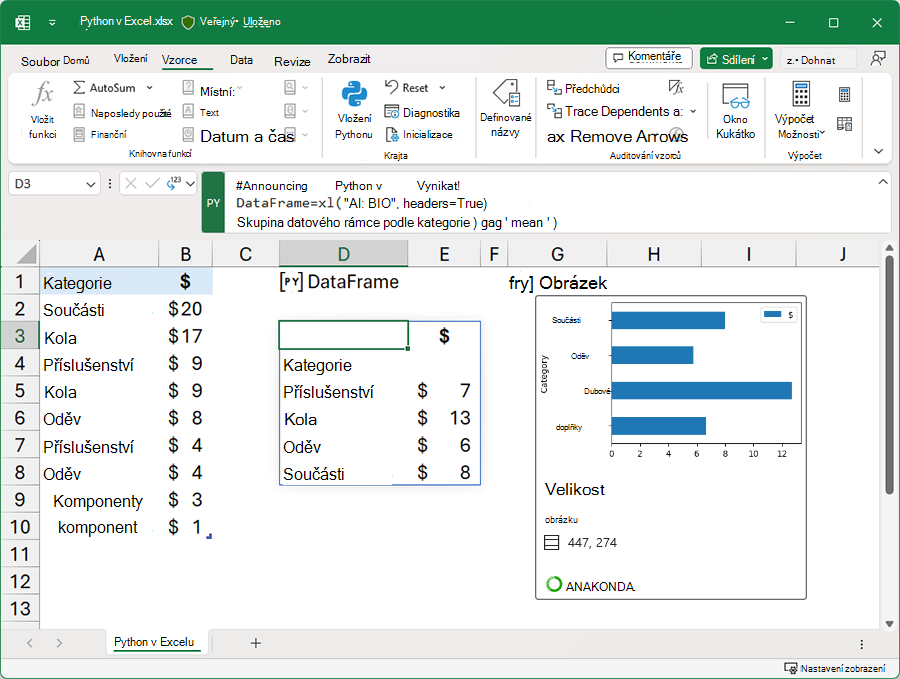Click Trace Dependents
900x679 pixels.
pos(614,111)
